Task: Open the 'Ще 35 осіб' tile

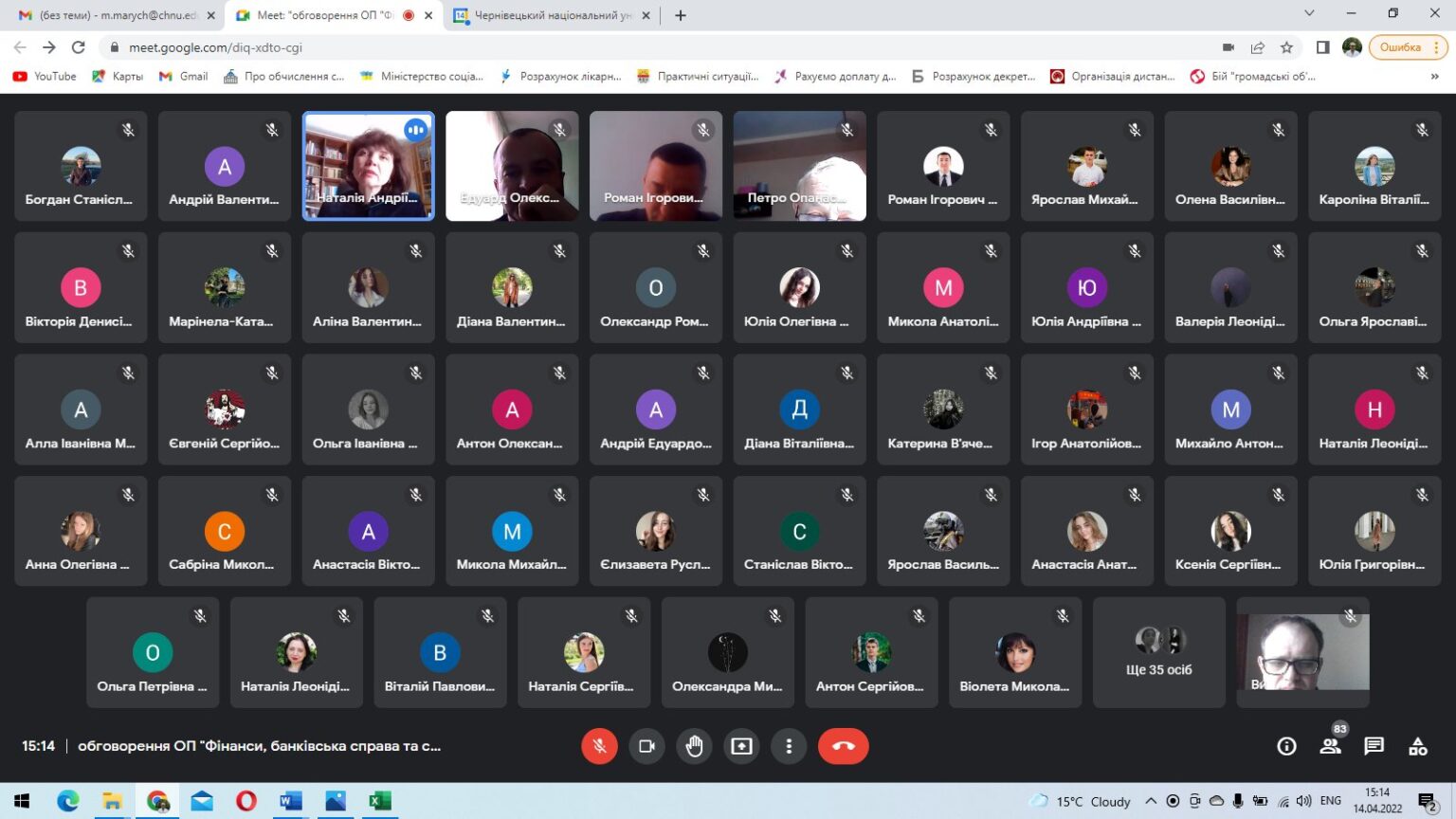Action: (x=1158, y=652)
